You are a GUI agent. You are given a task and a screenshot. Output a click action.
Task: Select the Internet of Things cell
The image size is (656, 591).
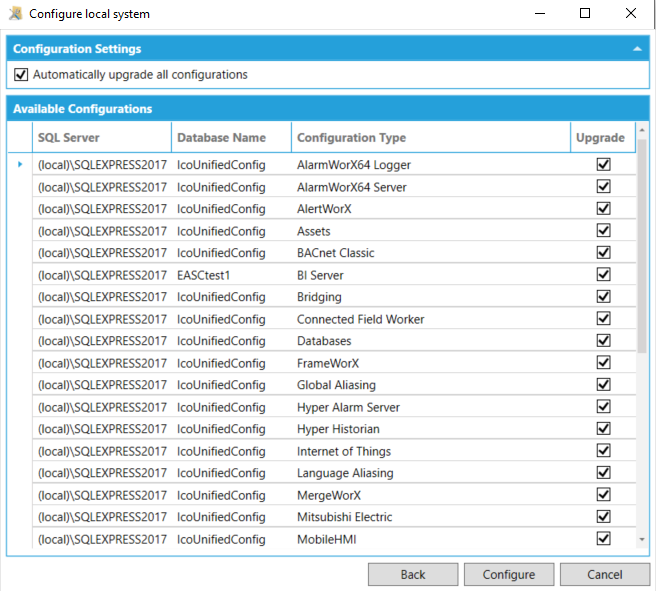431,451
